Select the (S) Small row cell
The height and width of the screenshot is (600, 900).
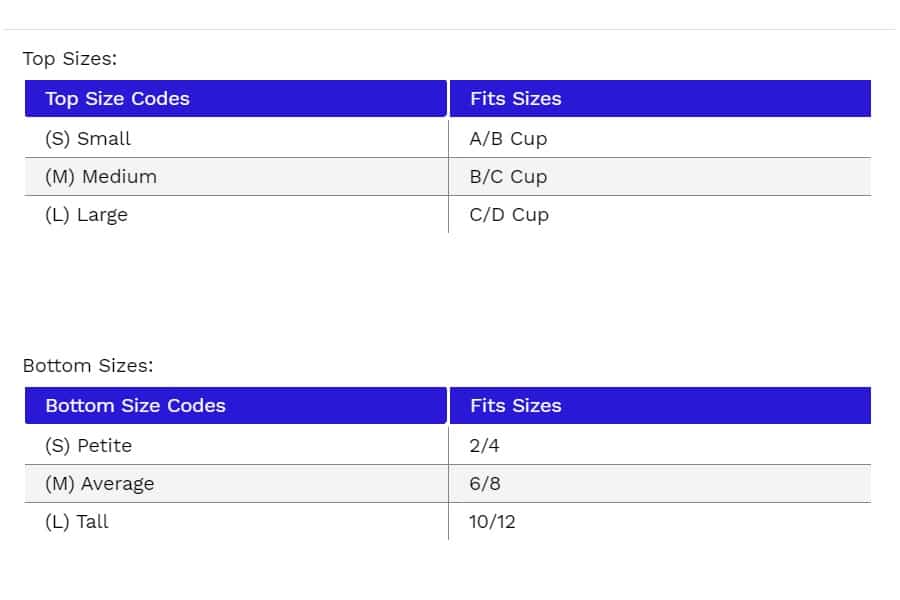point(88,139)
